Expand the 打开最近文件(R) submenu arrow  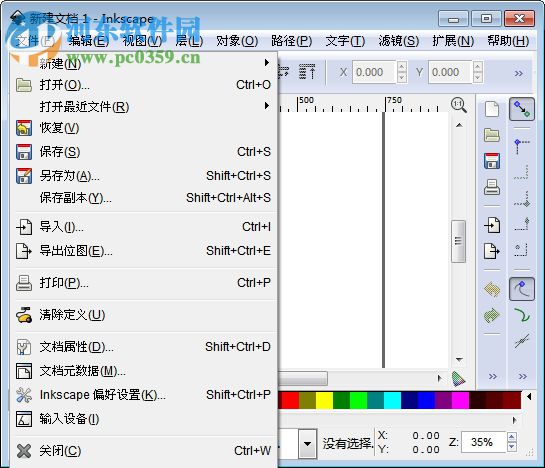(x=267, y=105)
